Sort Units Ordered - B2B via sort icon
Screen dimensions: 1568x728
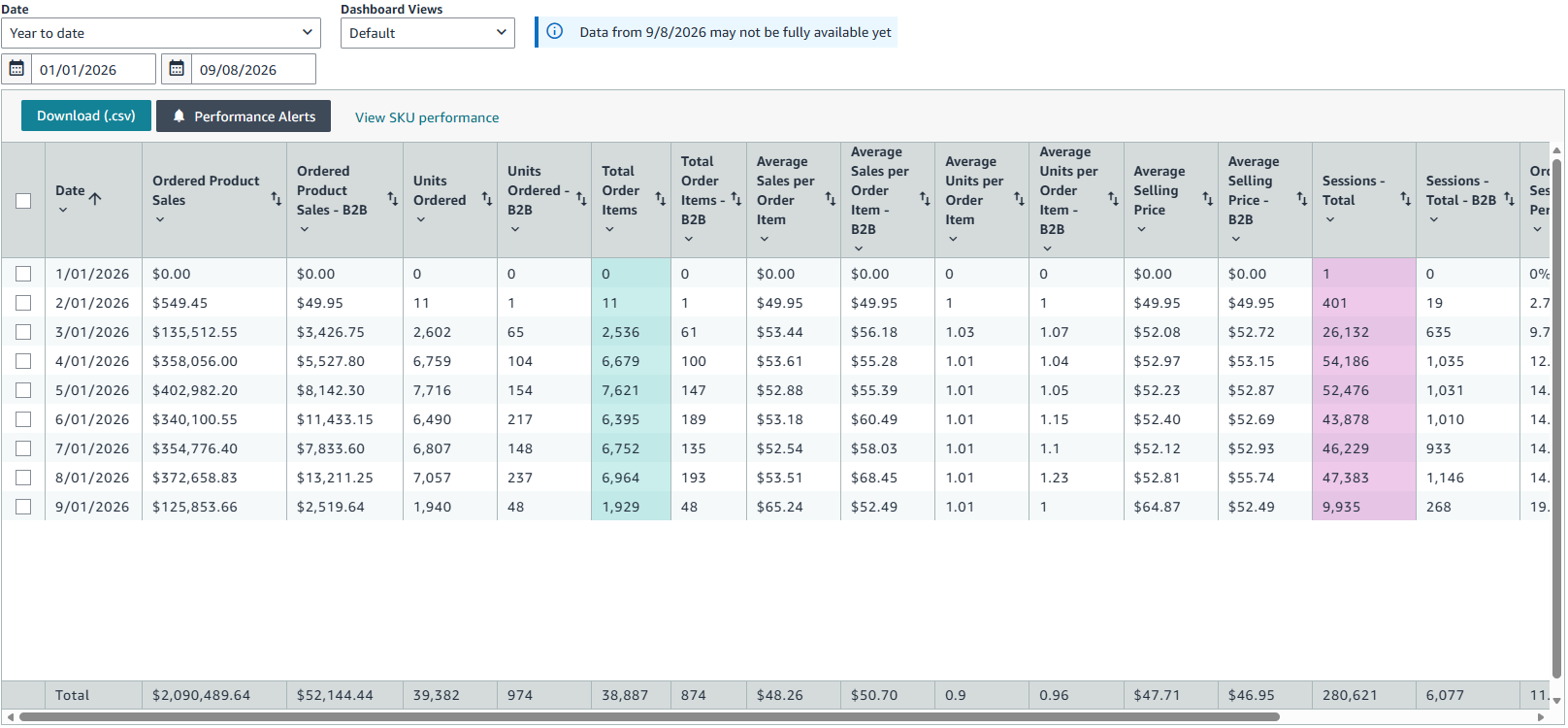581,199
